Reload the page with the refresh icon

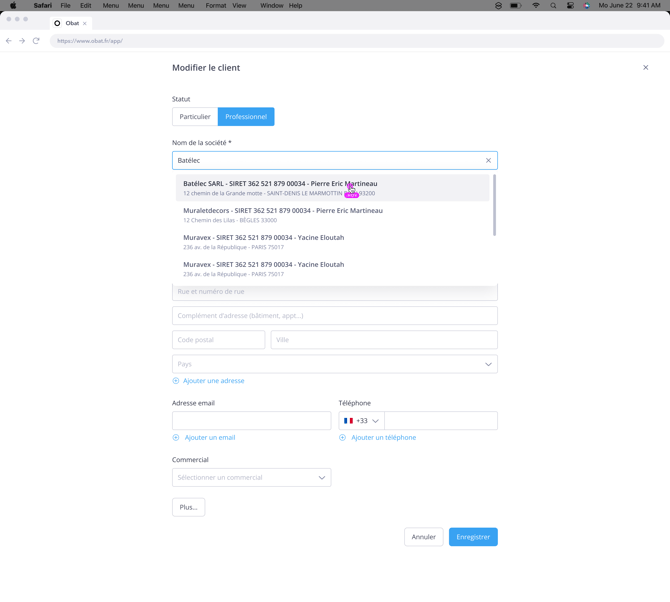(36, 41)
